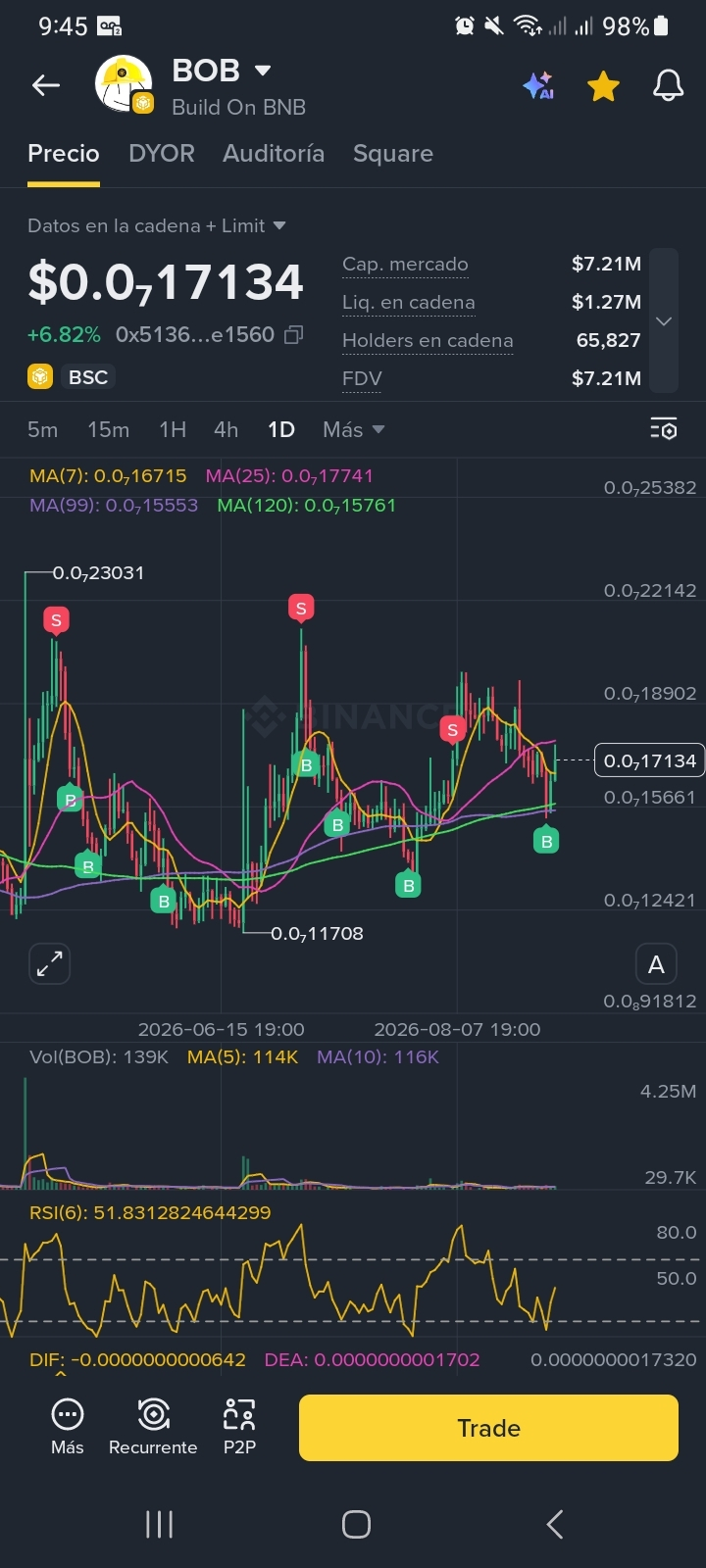Tap the top-center S sell marker
Viewport: 706px width, 1568px height.
pos(301,609)
